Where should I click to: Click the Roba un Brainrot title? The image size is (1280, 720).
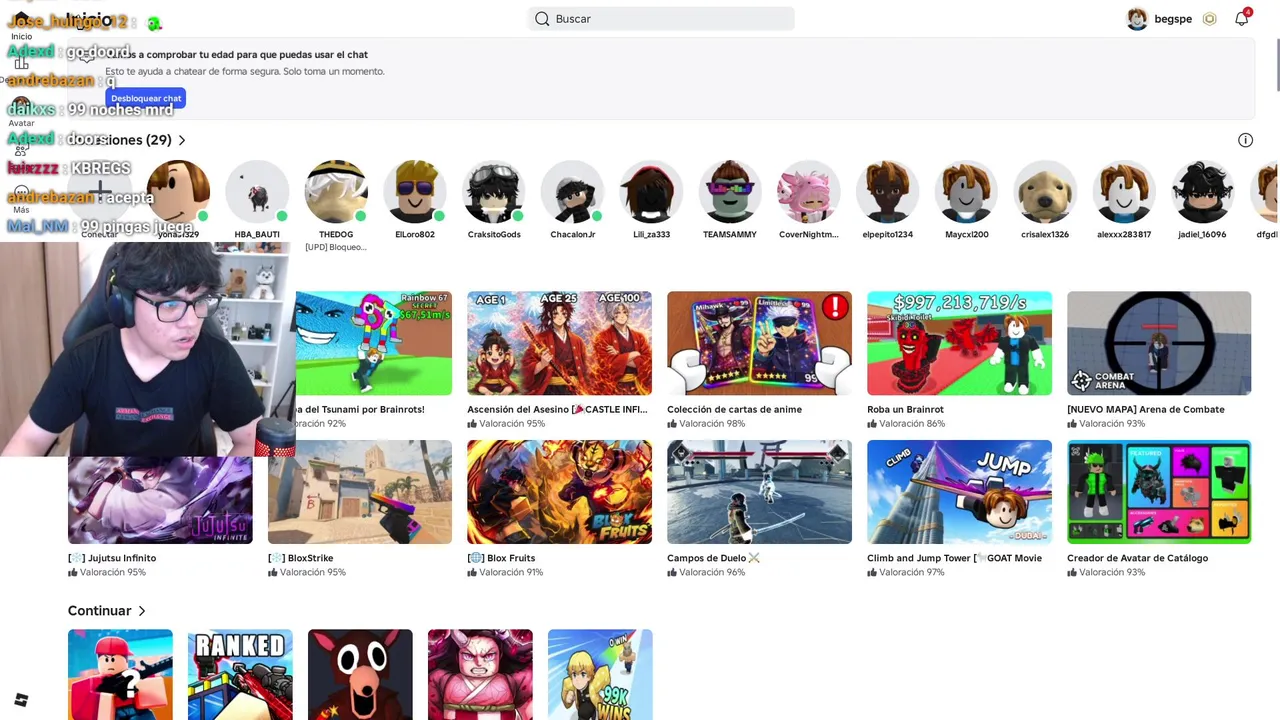(x=905, y=409)
